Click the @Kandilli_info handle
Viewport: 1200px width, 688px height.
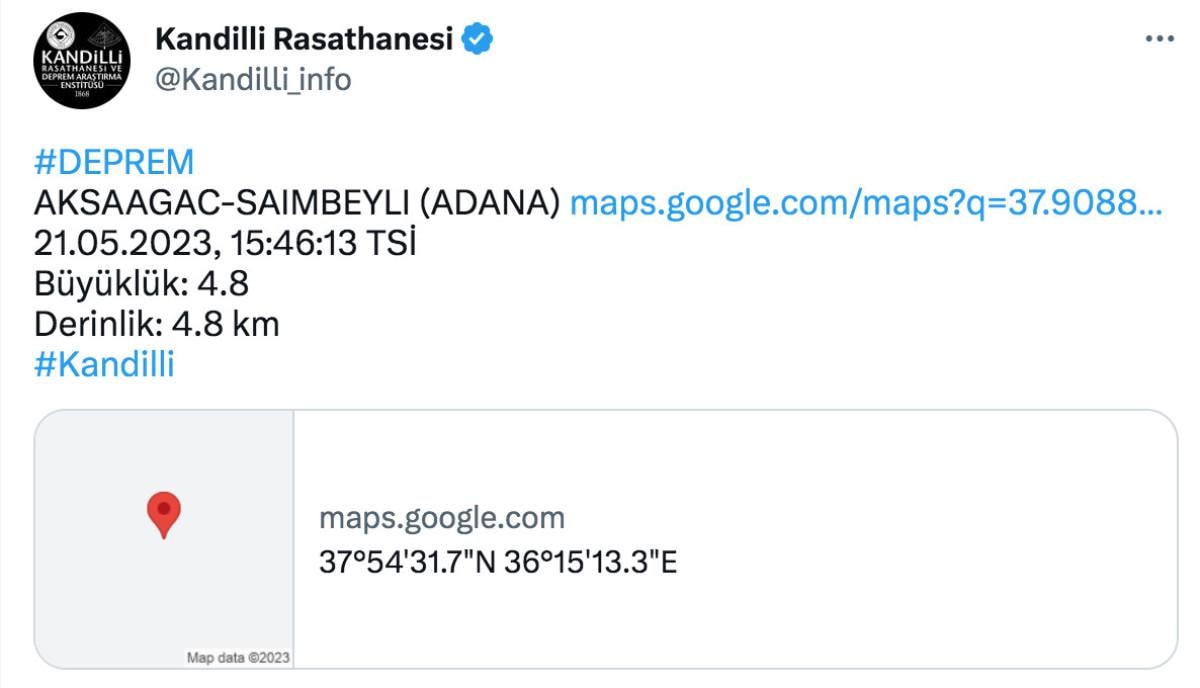(253, 79)
